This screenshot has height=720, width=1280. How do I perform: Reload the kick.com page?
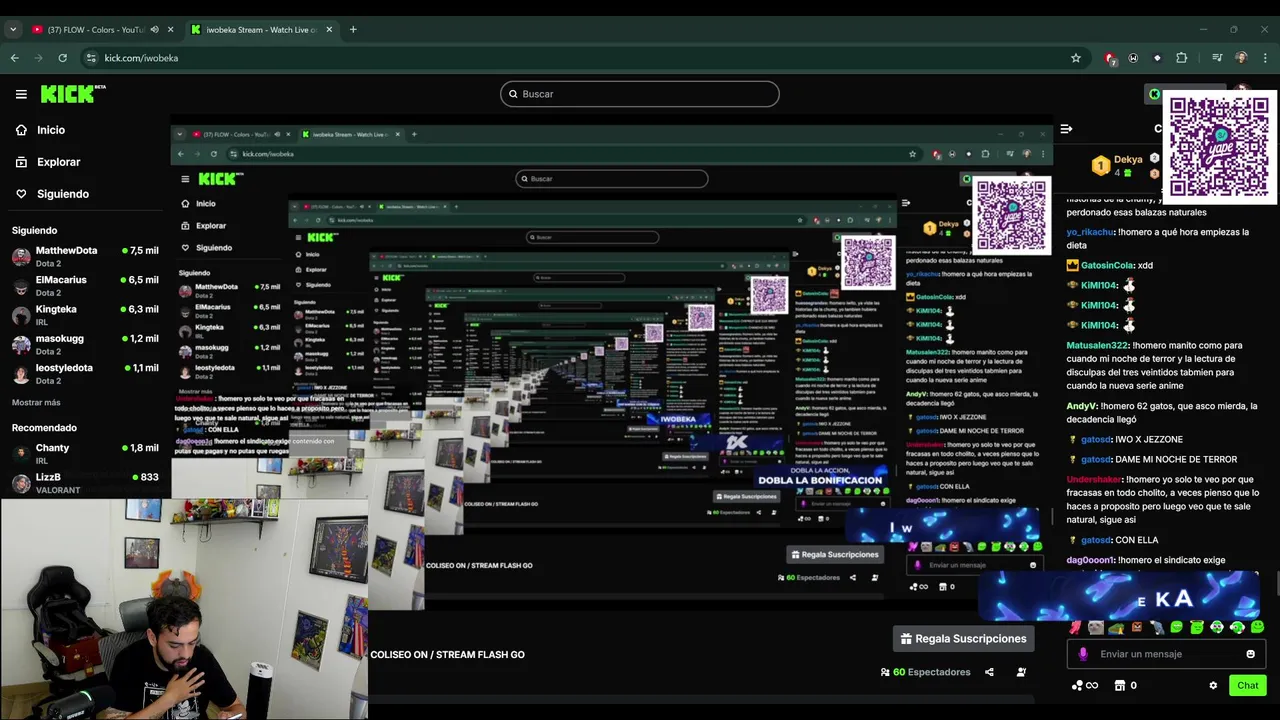[x=63, y=58]
